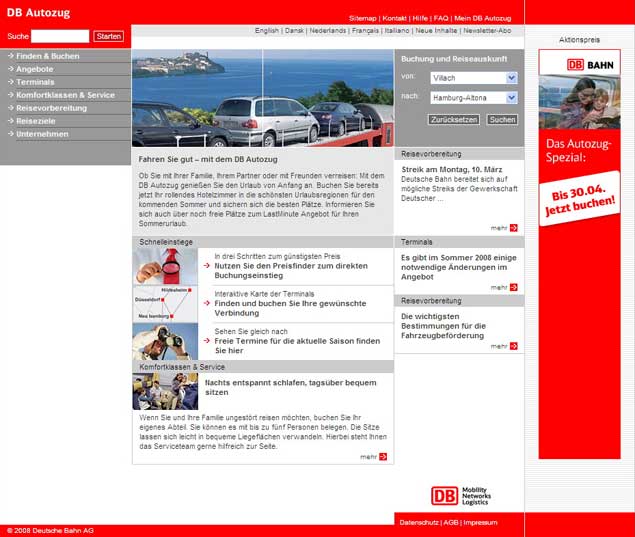Image resolution: width=635 pixels, height=537 pixels.
Task: Click the car train hero photo
Action: [x=263, y=98]
